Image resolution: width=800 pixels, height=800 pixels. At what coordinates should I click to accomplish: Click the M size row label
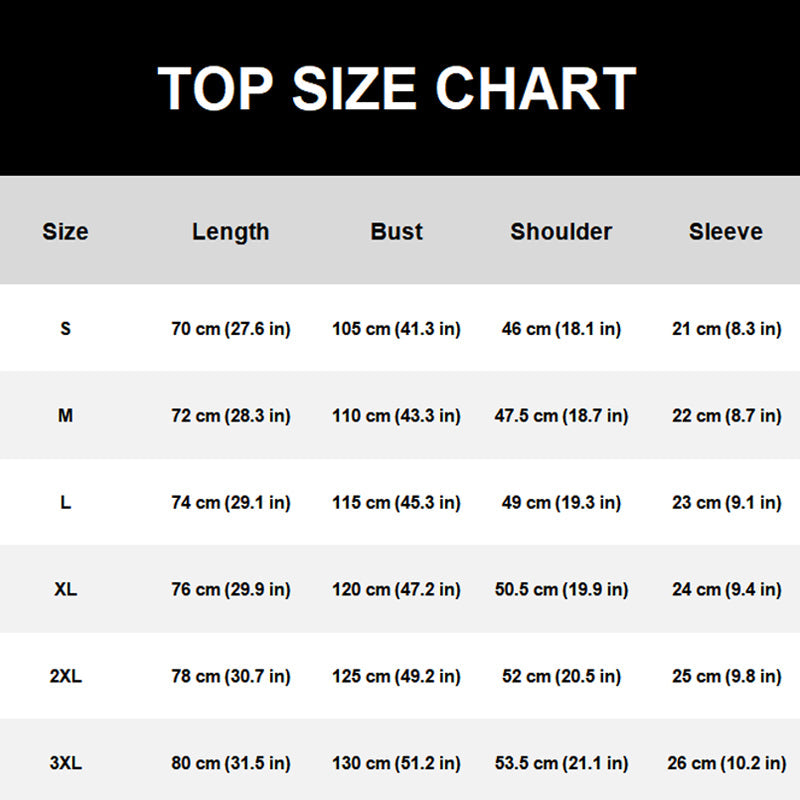[x=65, y=416]
